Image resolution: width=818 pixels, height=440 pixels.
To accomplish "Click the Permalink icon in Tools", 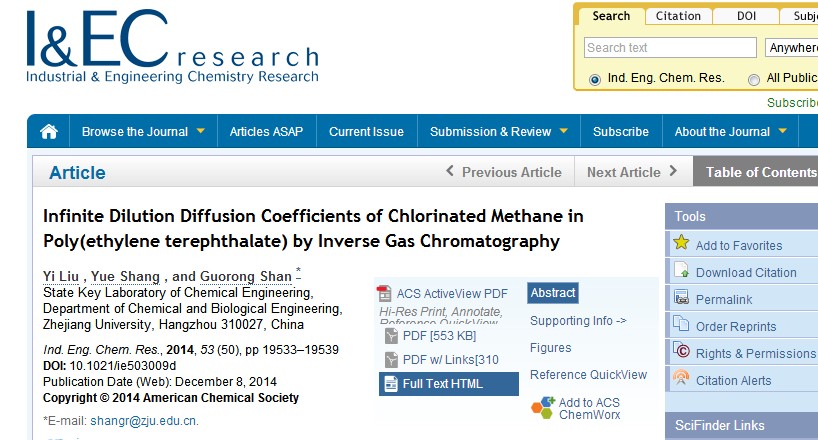I will pos(681,298).
